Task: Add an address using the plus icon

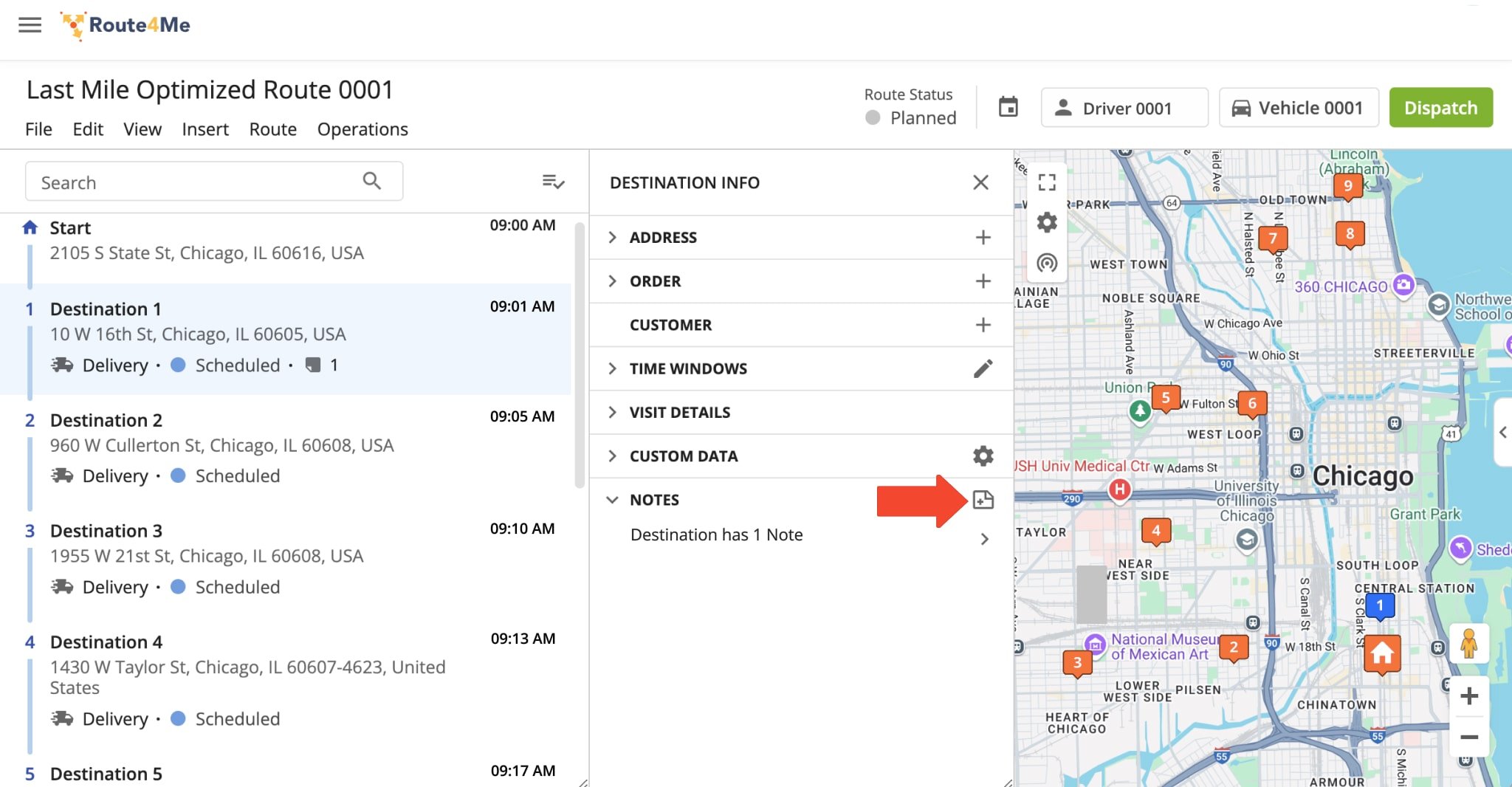Action: [x=983, y=238]
